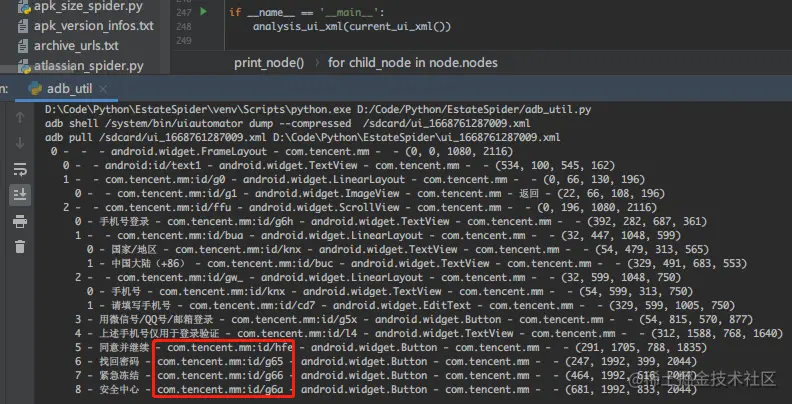Screen dimensions: 792x404
Task: Click 'for child_node in node.nodes' breadcrumb
Action: (413, 63)
